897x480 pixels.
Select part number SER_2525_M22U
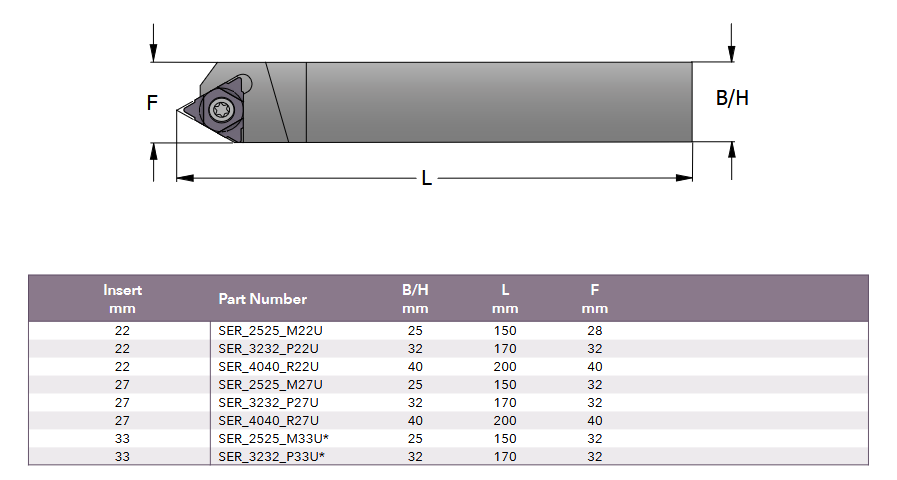tap(270, 330)
